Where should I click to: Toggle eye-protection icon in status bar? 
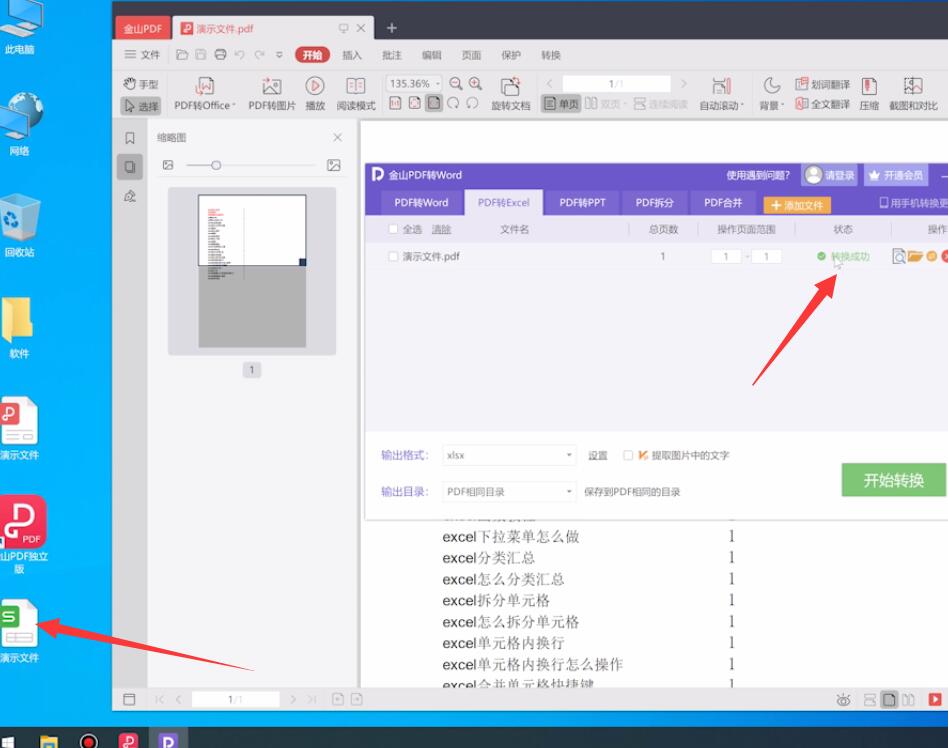click(843, 700)
